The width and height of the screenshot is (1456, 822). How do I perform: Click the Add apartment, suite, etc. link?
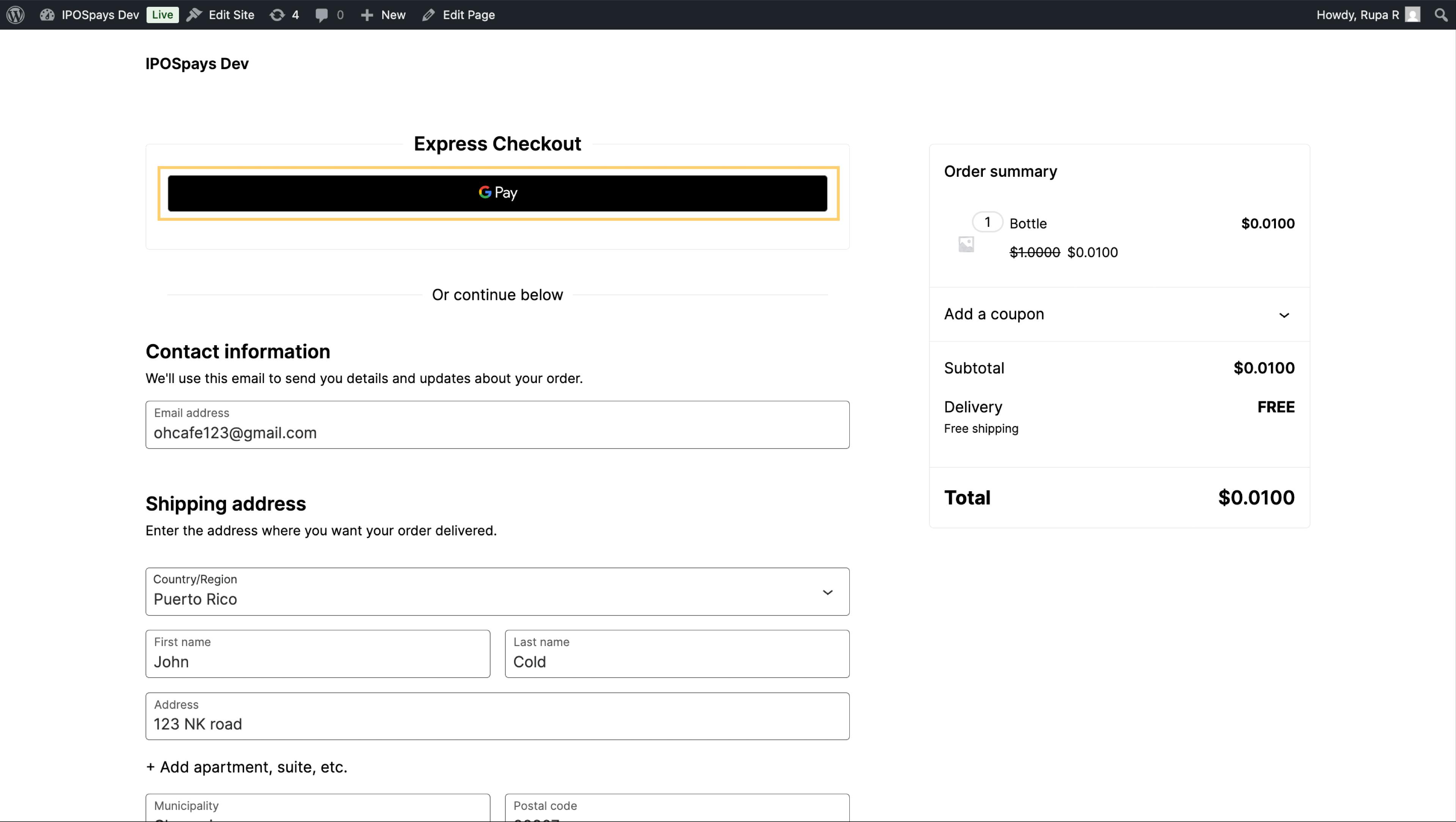pos(246,767)
